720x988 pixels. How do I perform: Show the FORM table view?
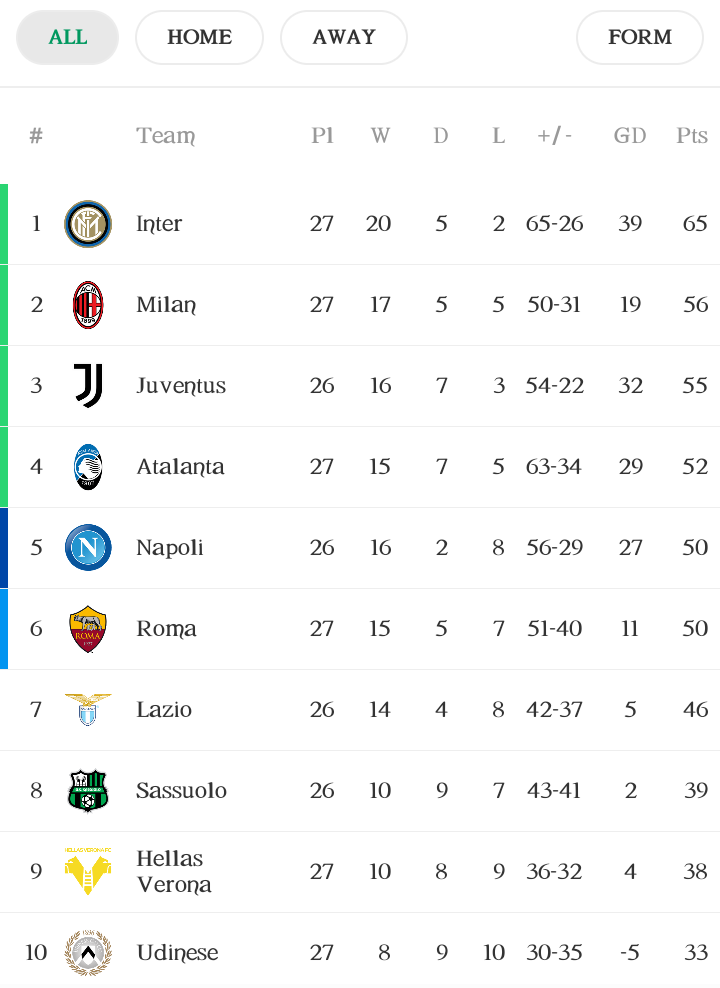coord(640,38)
